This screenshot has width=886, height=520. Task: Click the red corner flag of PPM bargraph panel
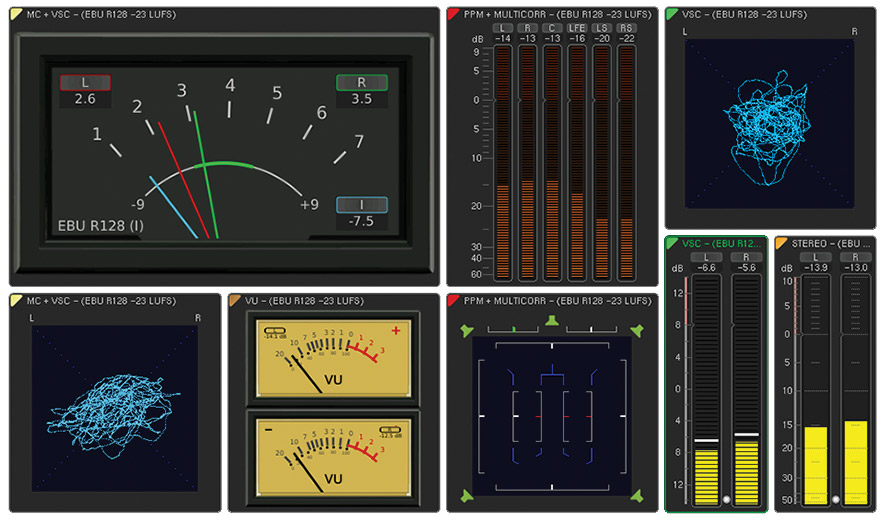pos(453,14)
